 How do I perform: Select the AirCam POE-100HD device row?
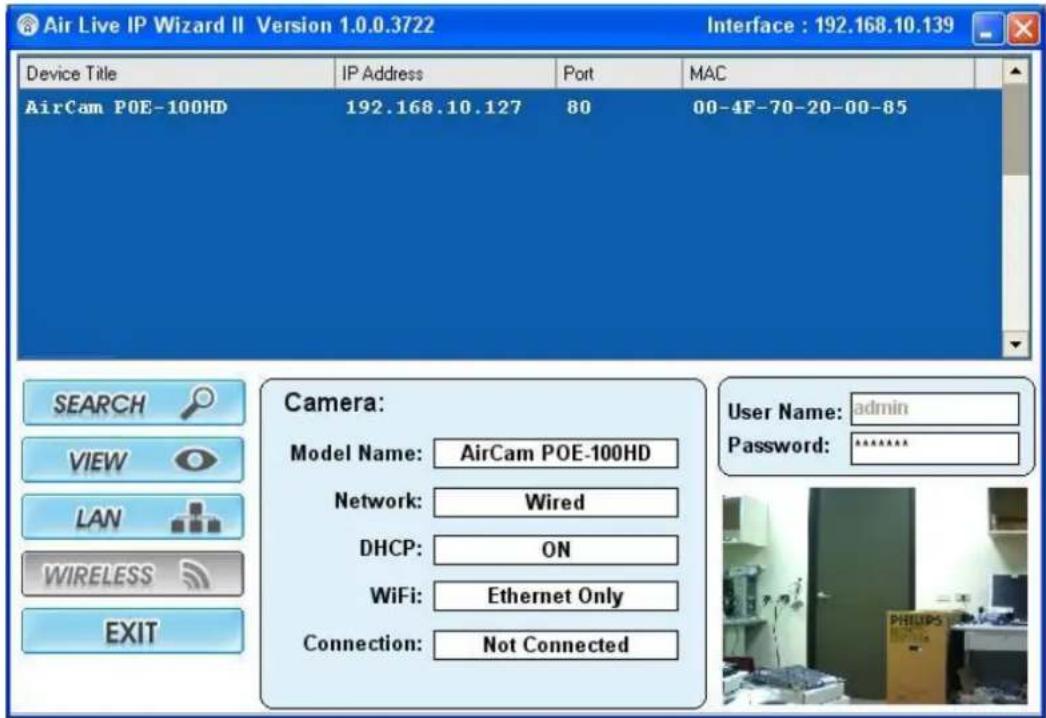(x=510, y=107)
